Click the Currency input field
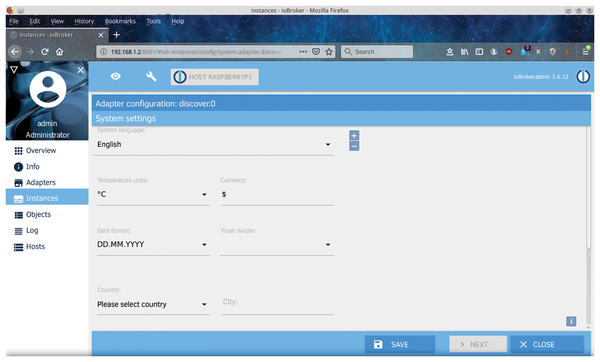This screenshot has width=600, height=362. (277, 195)
